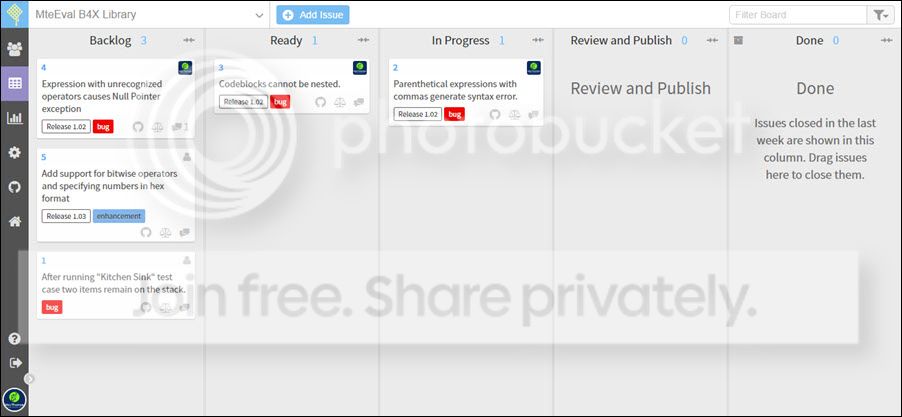The image size is (902, 417).
Task: Click assignee avatar on Parenthetical expressions card
Action: click(x=534, y=68)
